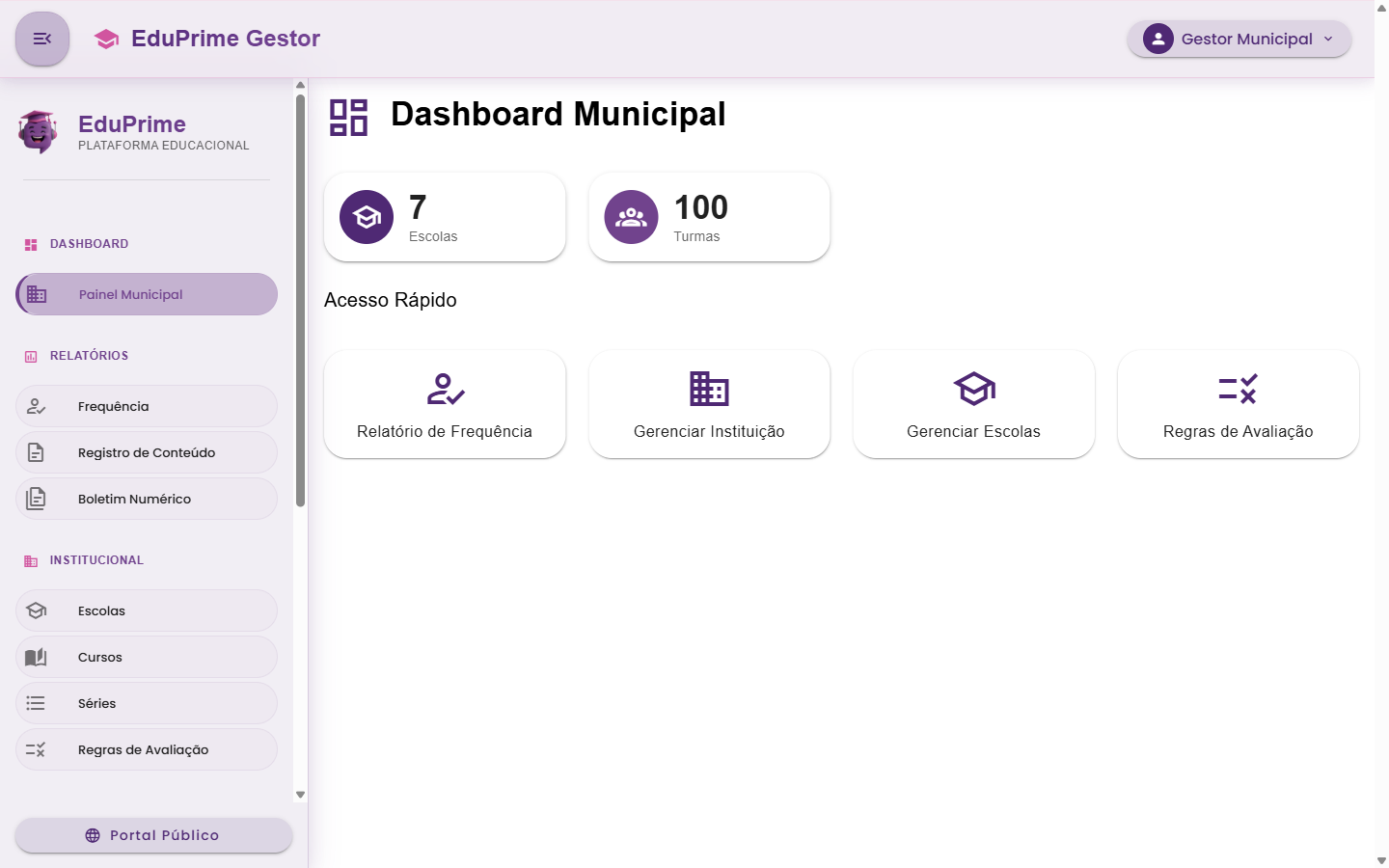This screenshot has width=1389, height=868.
Task: Click the Regras de Avaliação checklist icon
Action: coord(37,749)
